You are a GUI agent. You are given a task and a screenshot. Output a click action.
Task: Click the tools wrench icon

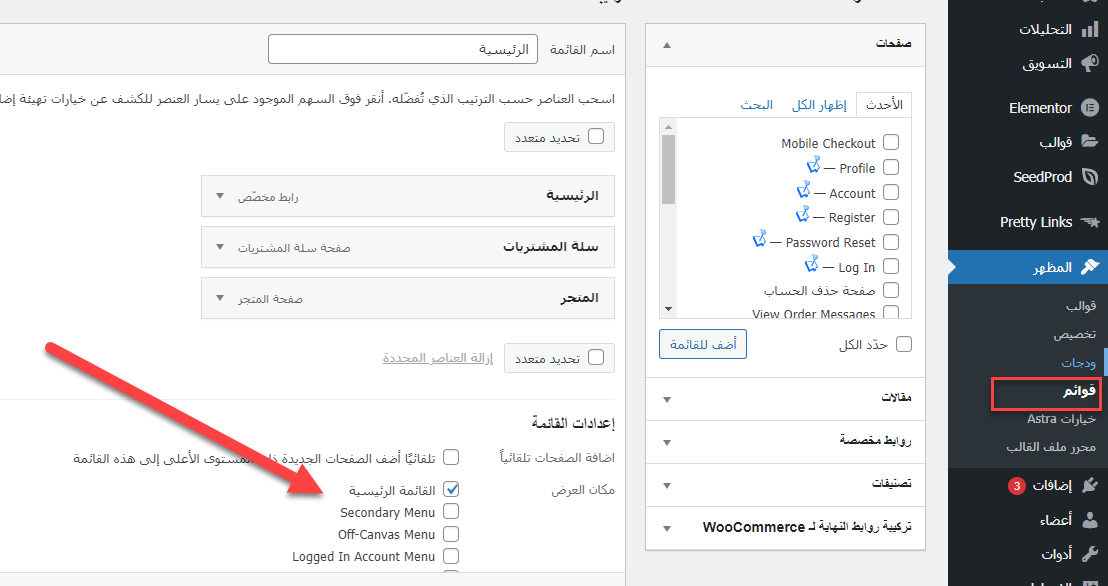tap(1089, 554)
